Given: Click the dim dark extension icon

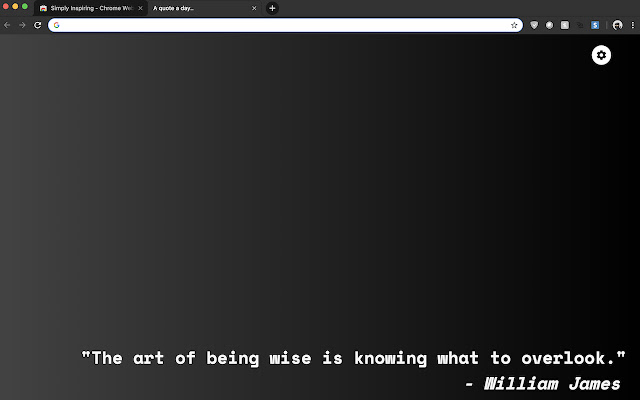Looking at the screenshot, I should click(x=580, y=25).
